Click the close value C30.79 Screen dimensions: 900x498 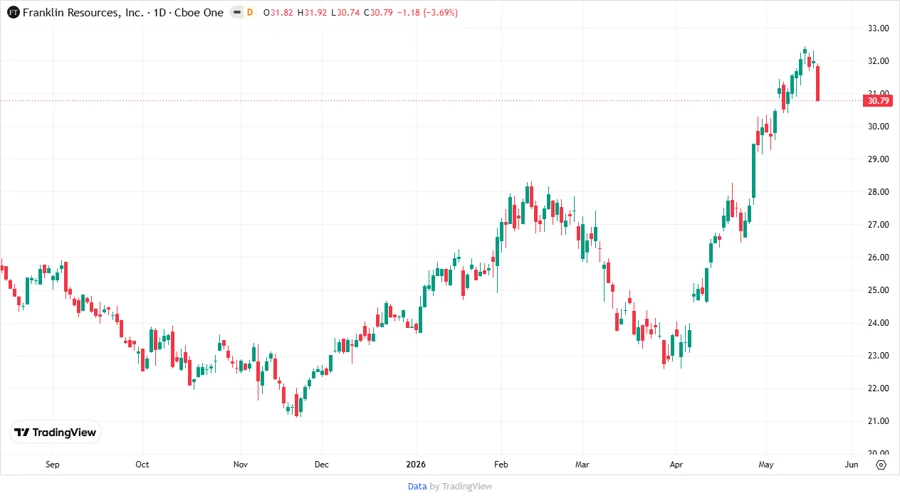pos(378,13)
